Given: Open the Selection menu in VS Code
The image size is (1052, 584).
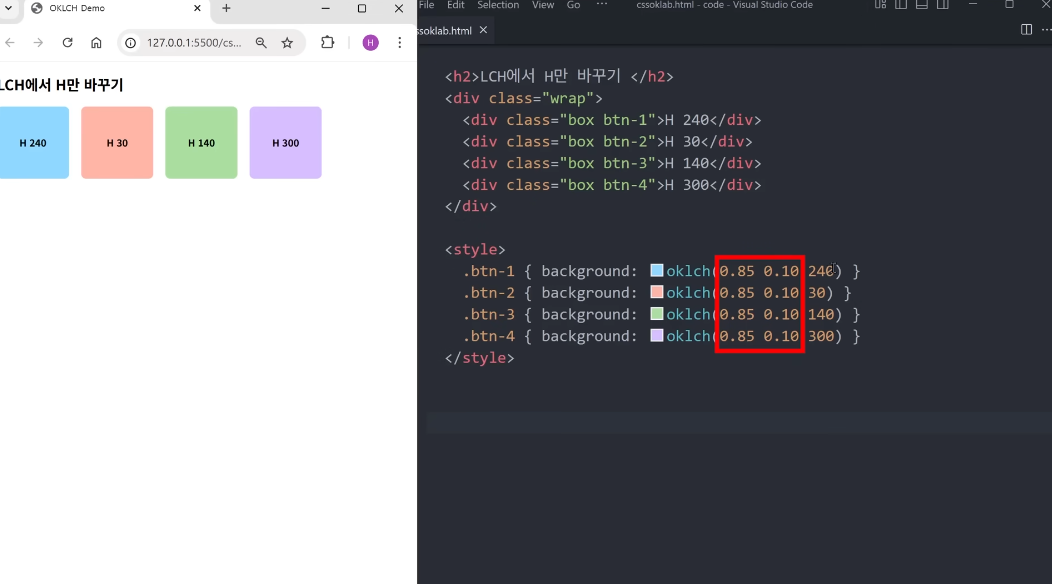Looking at the screenshot, I should pos(498,5).
